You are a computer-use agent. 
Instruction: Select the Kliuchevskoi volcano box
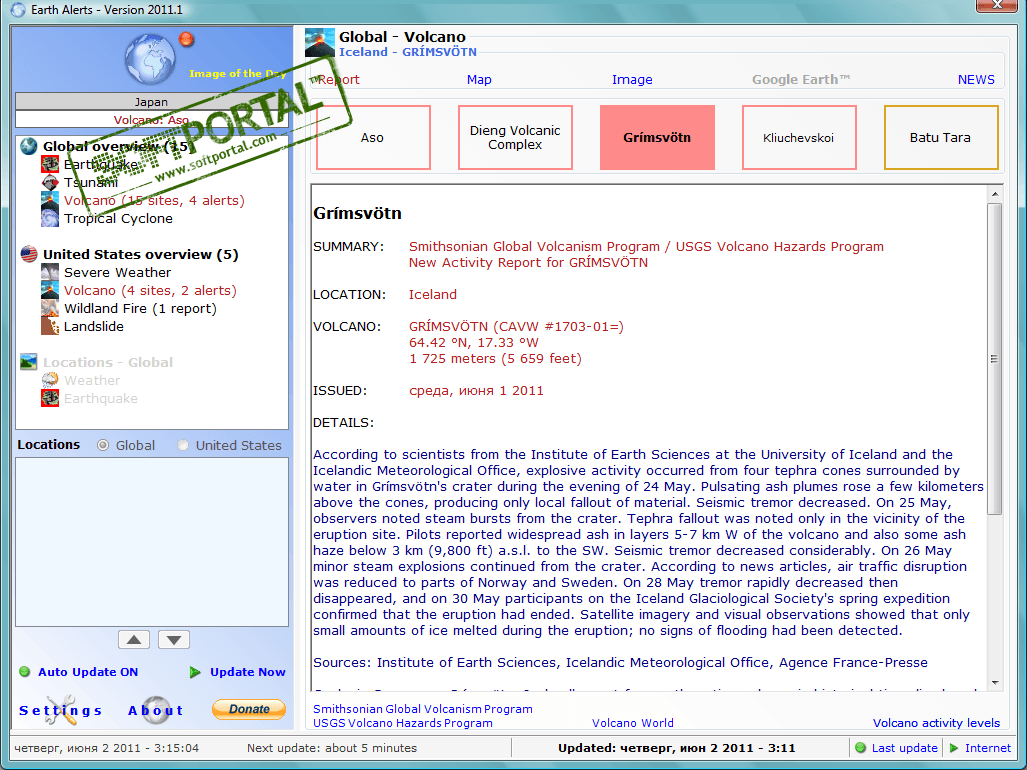pyautogui.click(x=799, y=138)
